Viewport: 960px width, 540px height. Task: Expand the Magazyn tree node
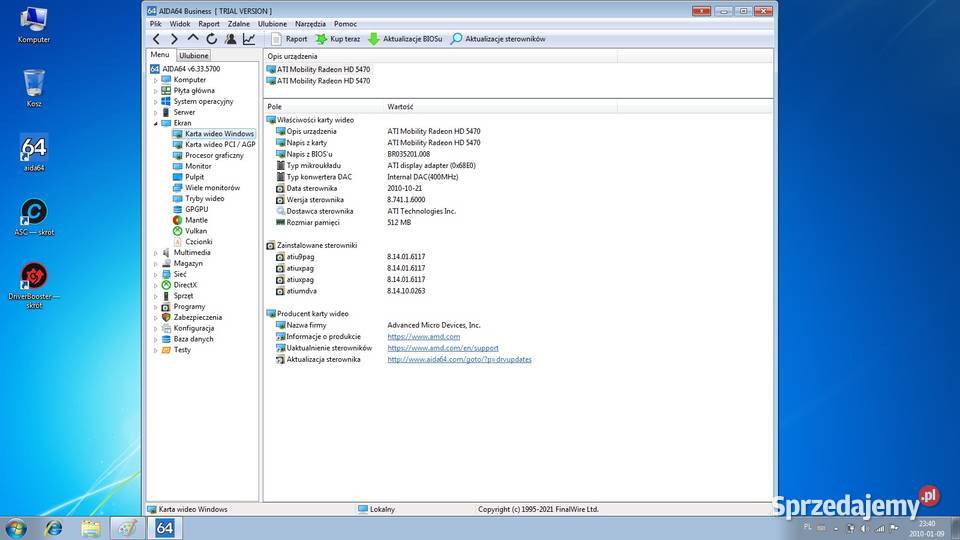coord(156,264)
